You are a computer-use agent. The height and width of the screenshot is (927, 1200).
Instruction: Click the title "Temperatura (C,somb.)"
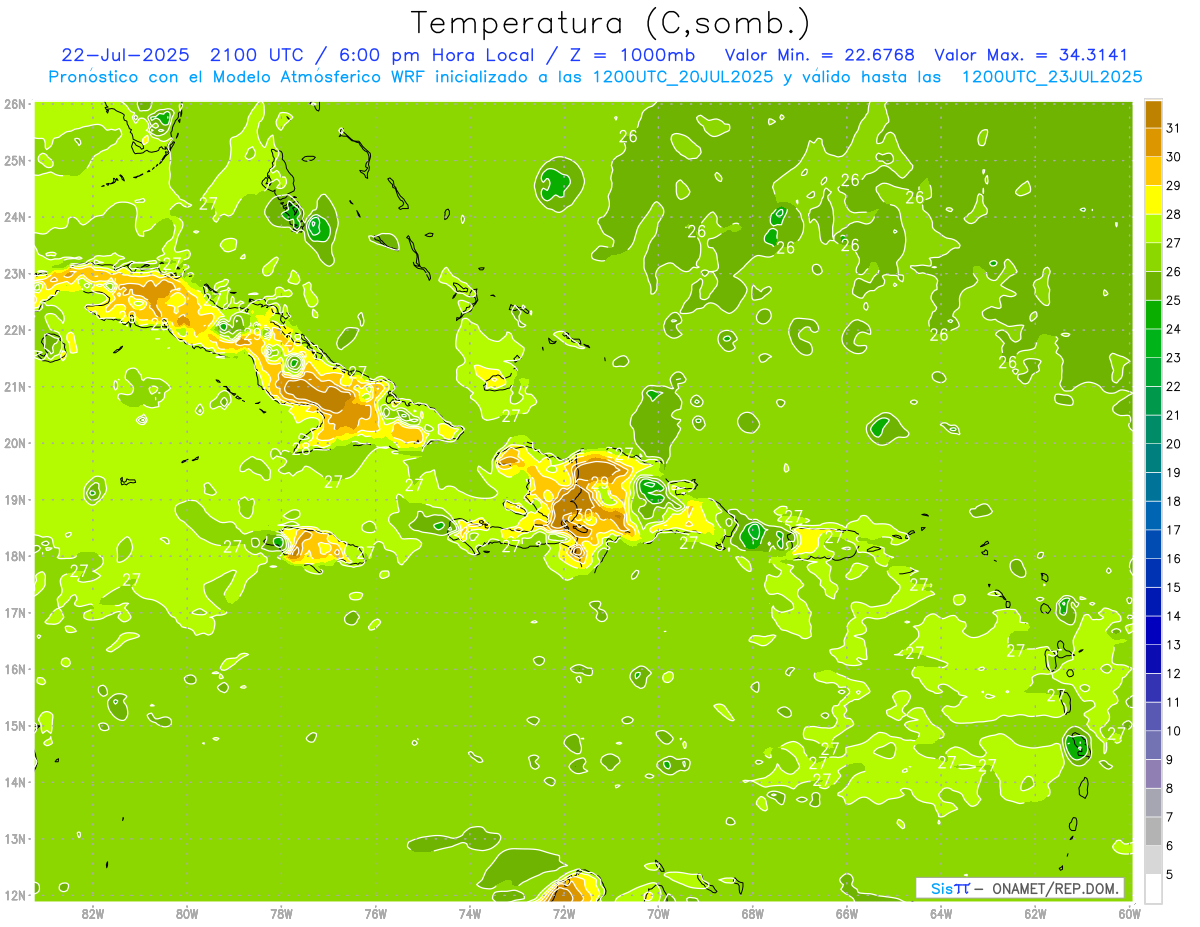click(x=611, y=24)
